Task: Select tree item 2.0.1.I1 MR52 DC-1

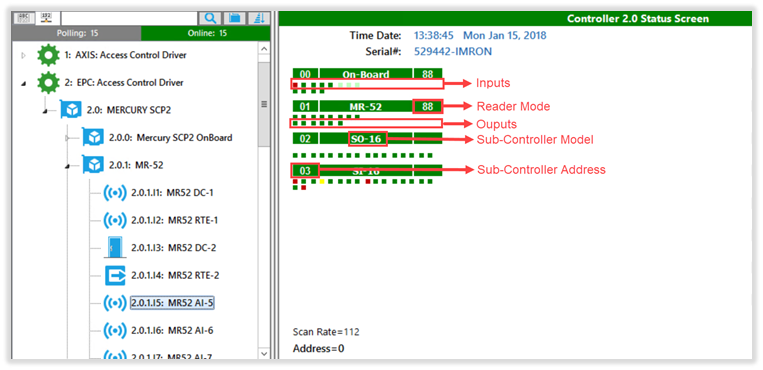Action: coord(172,193)
